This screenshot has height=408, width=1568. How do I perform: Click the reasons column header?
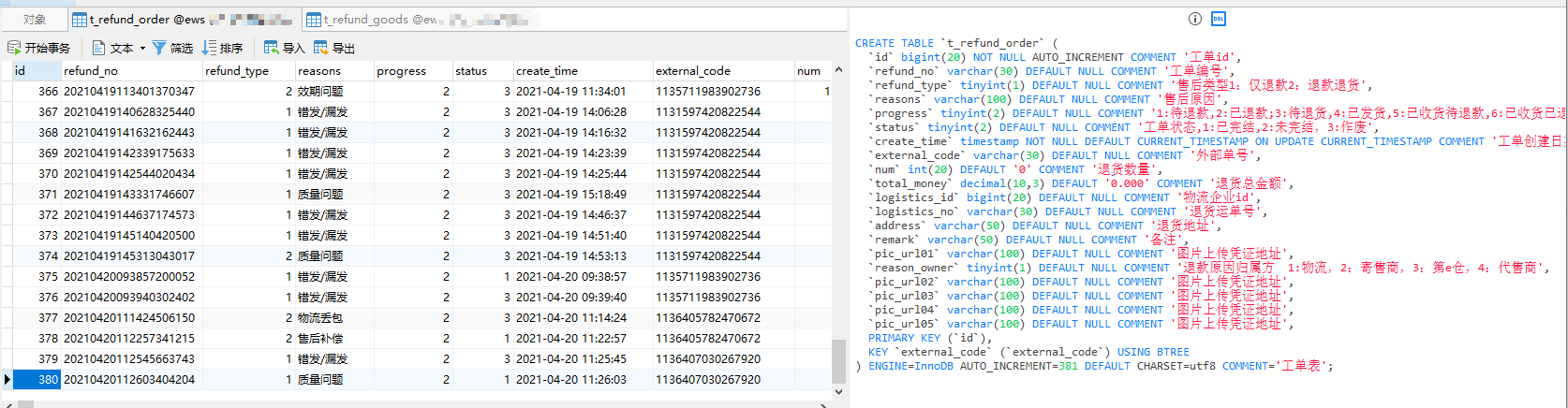tap(333, 71)
